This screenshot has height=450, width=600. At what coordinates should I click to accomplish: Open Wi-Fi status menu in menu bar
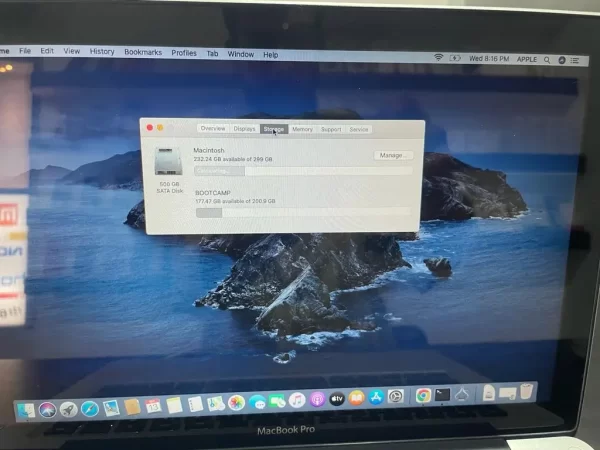pyautogui.click(x=439, y=57)
